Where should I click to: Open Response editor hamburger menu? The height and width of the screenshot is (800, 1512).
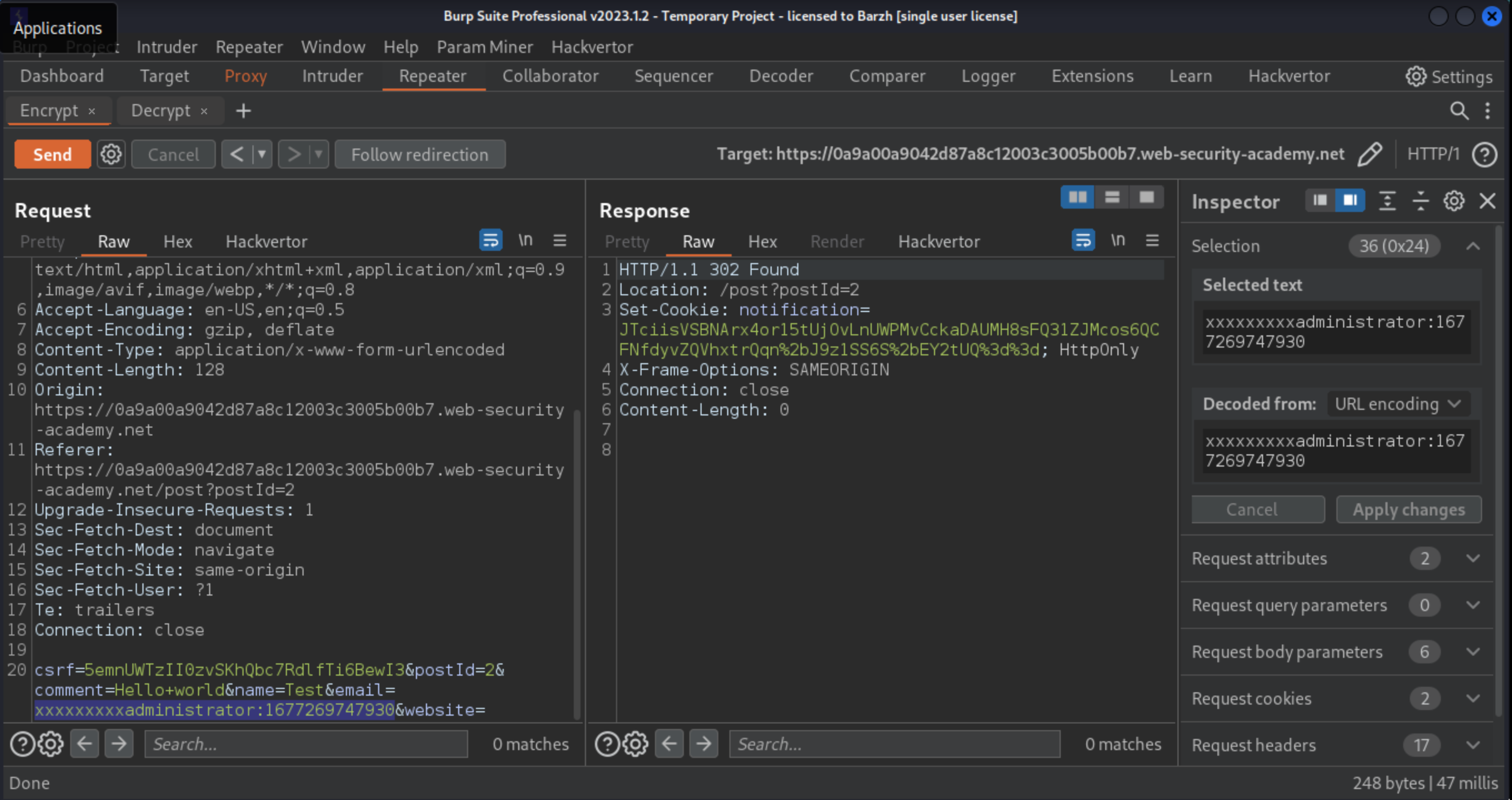(1152, 240)
